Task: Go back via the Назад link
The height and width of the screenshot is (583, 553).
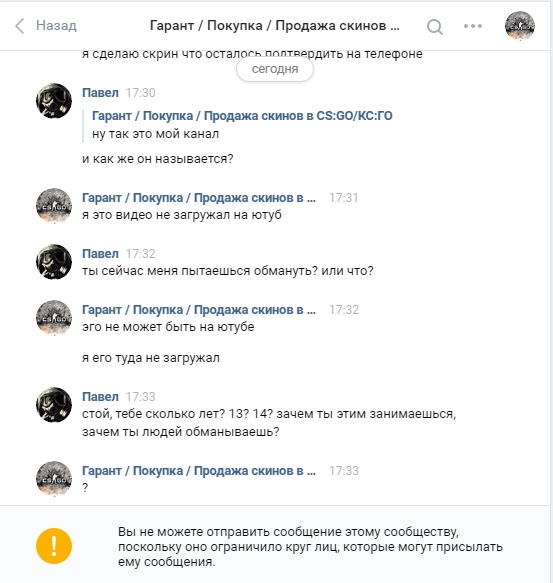Action: 56,26
